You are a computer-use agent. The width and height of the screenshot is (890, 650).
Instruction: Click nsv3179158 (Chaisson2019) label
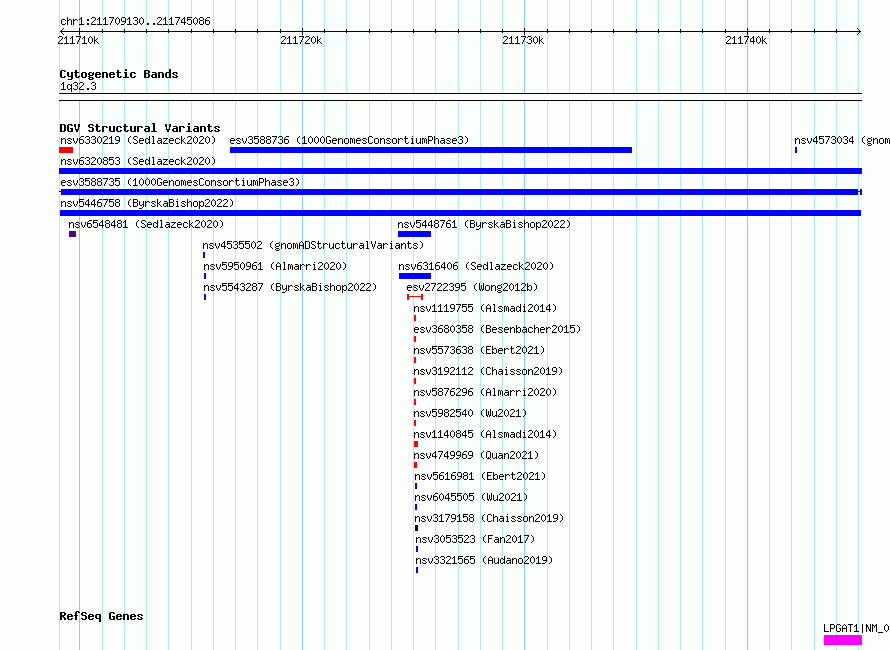(489, 518)
